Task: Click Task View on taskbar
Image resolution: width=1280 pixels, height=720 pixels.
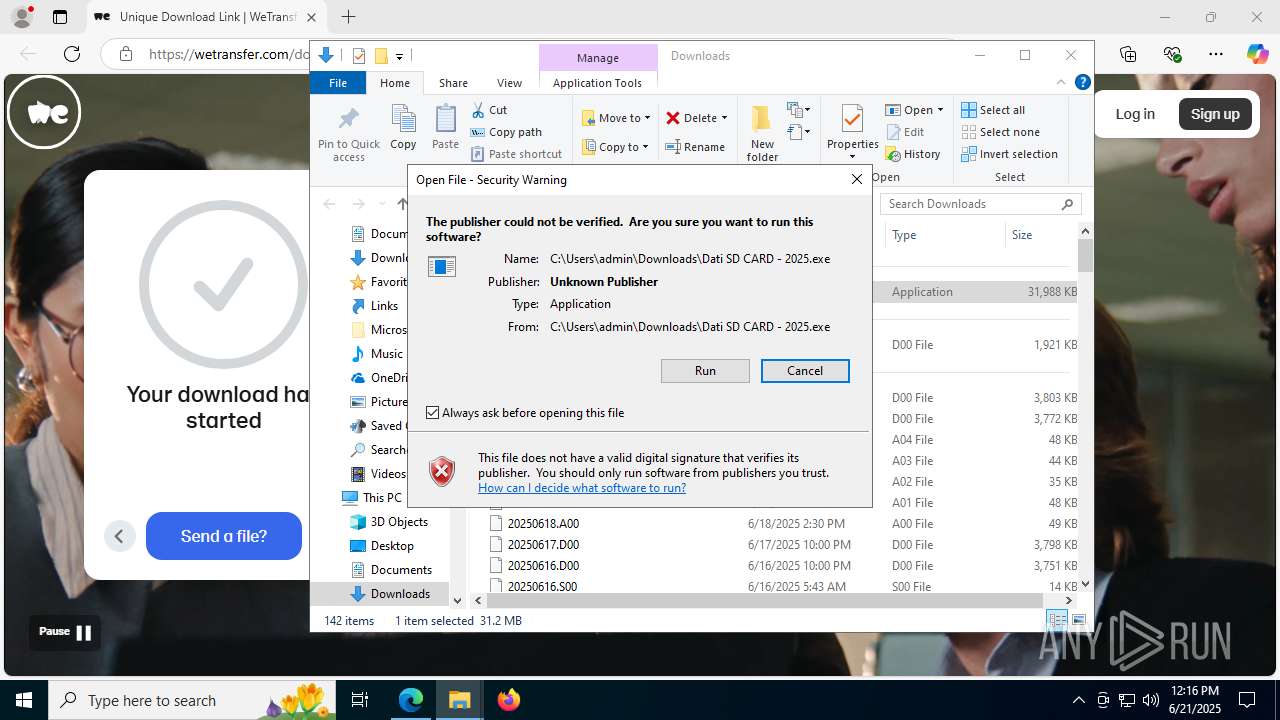Action: (x=360, y=700)
